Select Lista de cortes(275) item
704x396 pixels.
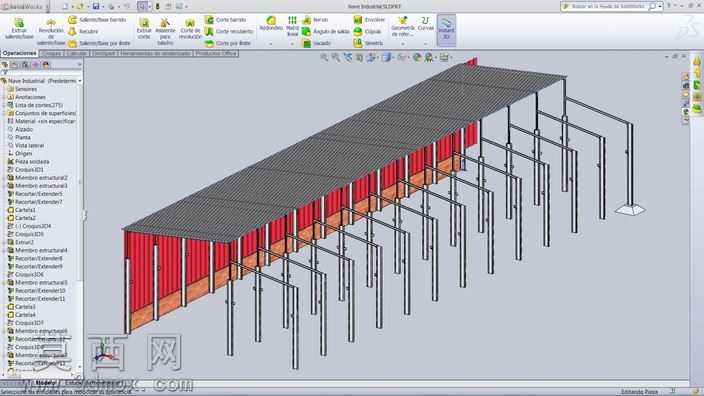coord(35,105)
